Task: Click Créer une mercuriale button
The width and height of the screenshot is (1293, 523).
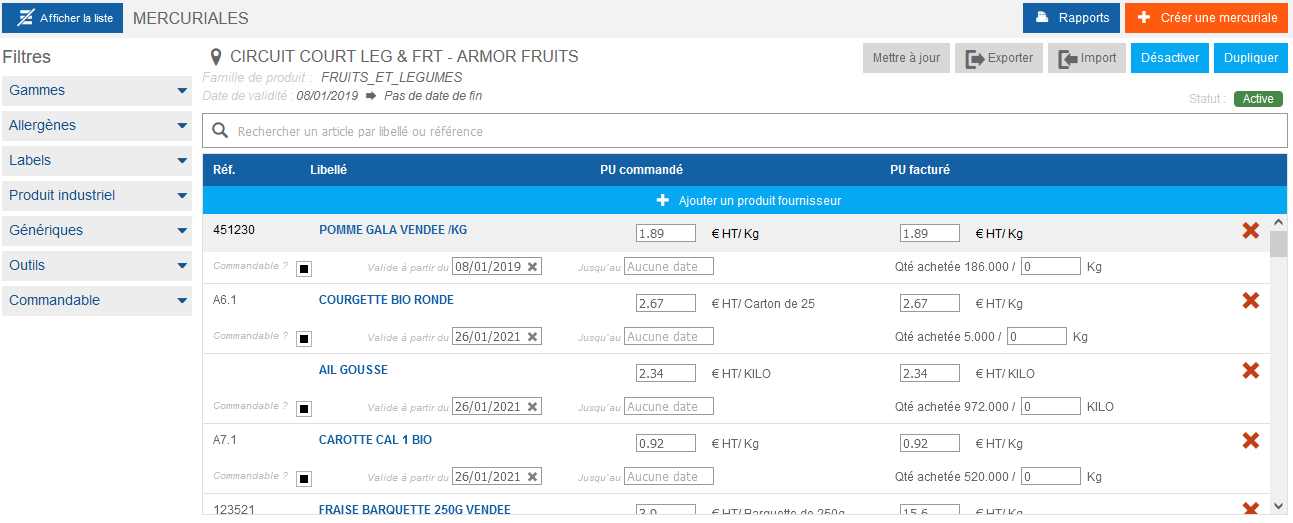Action: pos(1206,18)
